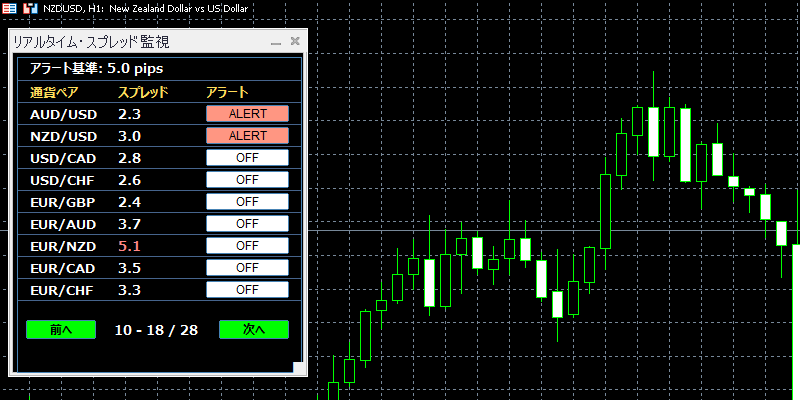The width and height of the screenshot is (800, 400).
Task: Click the NZDUSD, H1 chart title text
Action: (x=145, y=8)
